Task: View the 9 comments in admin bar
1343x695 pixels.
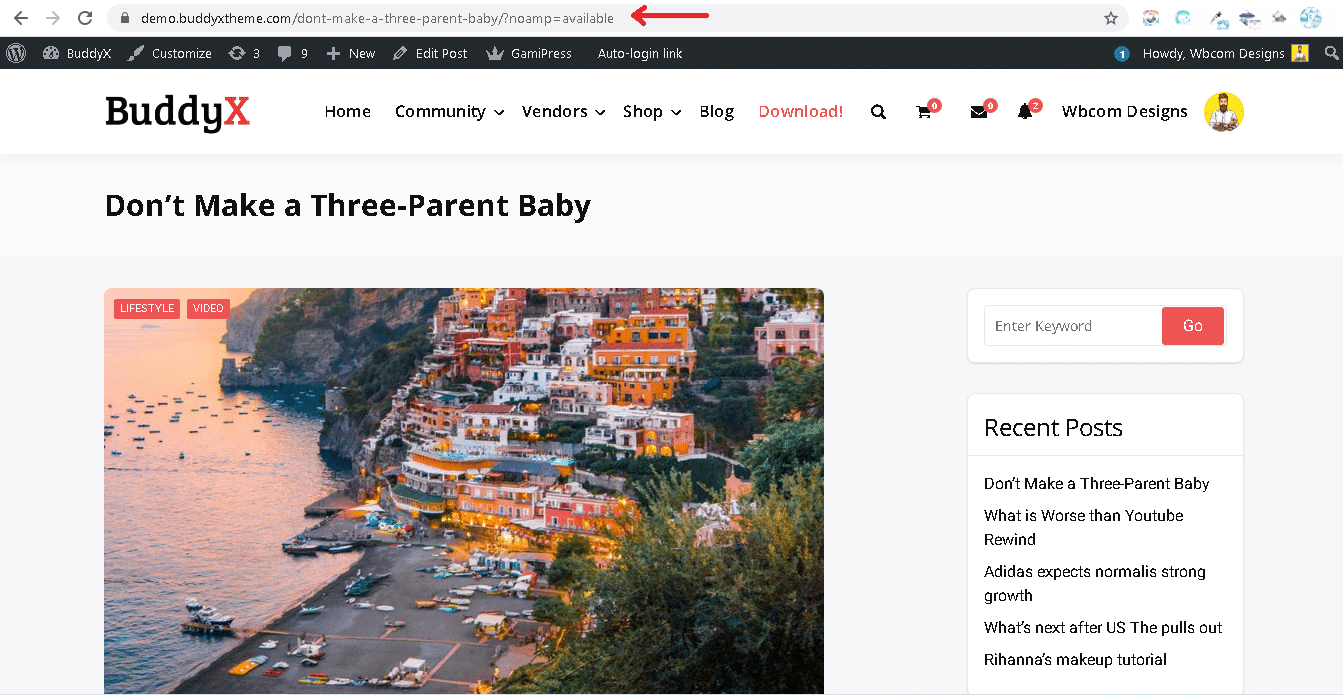Action: (293, 53)
